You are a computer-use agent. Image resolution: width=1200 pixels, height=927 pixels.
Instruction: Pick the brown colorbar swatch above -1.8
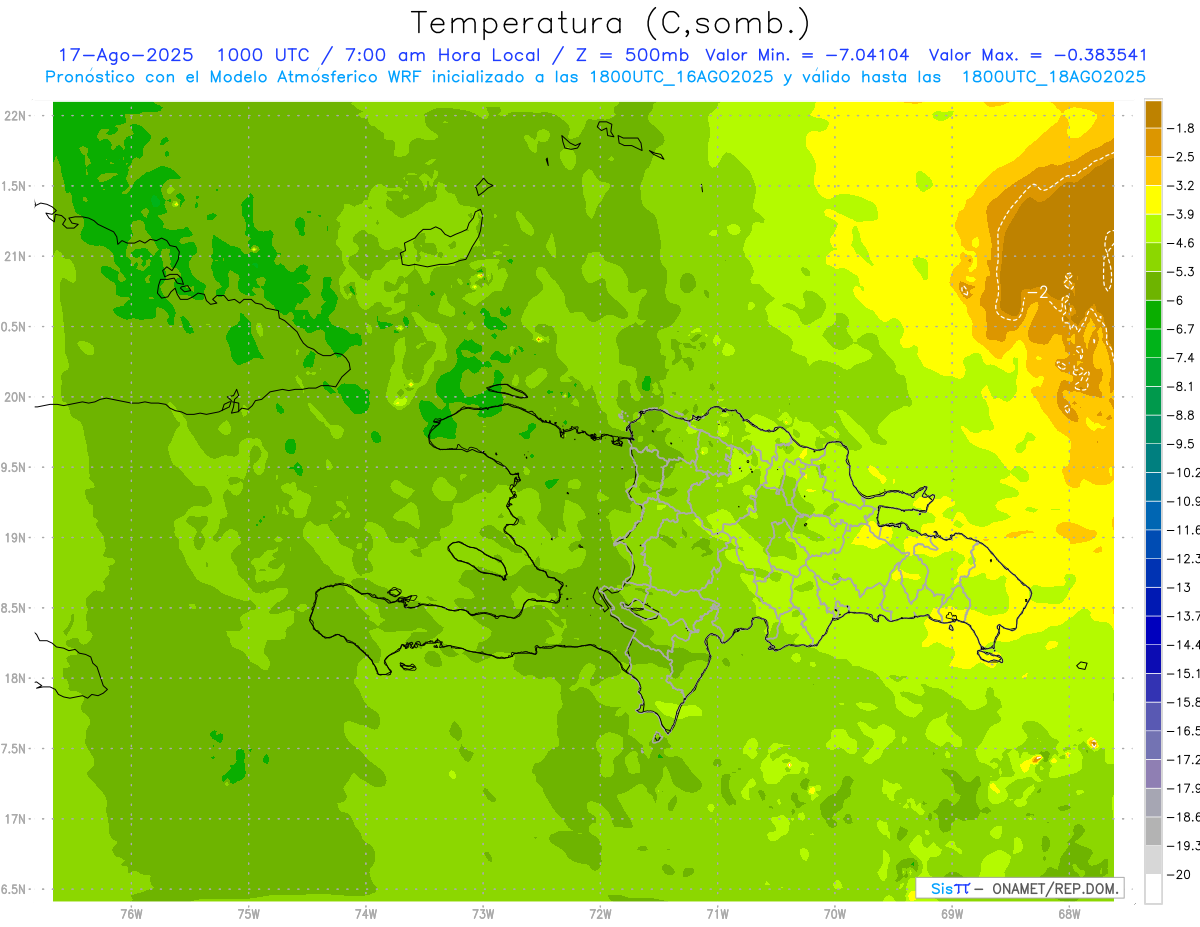[x=1153, y=114]
